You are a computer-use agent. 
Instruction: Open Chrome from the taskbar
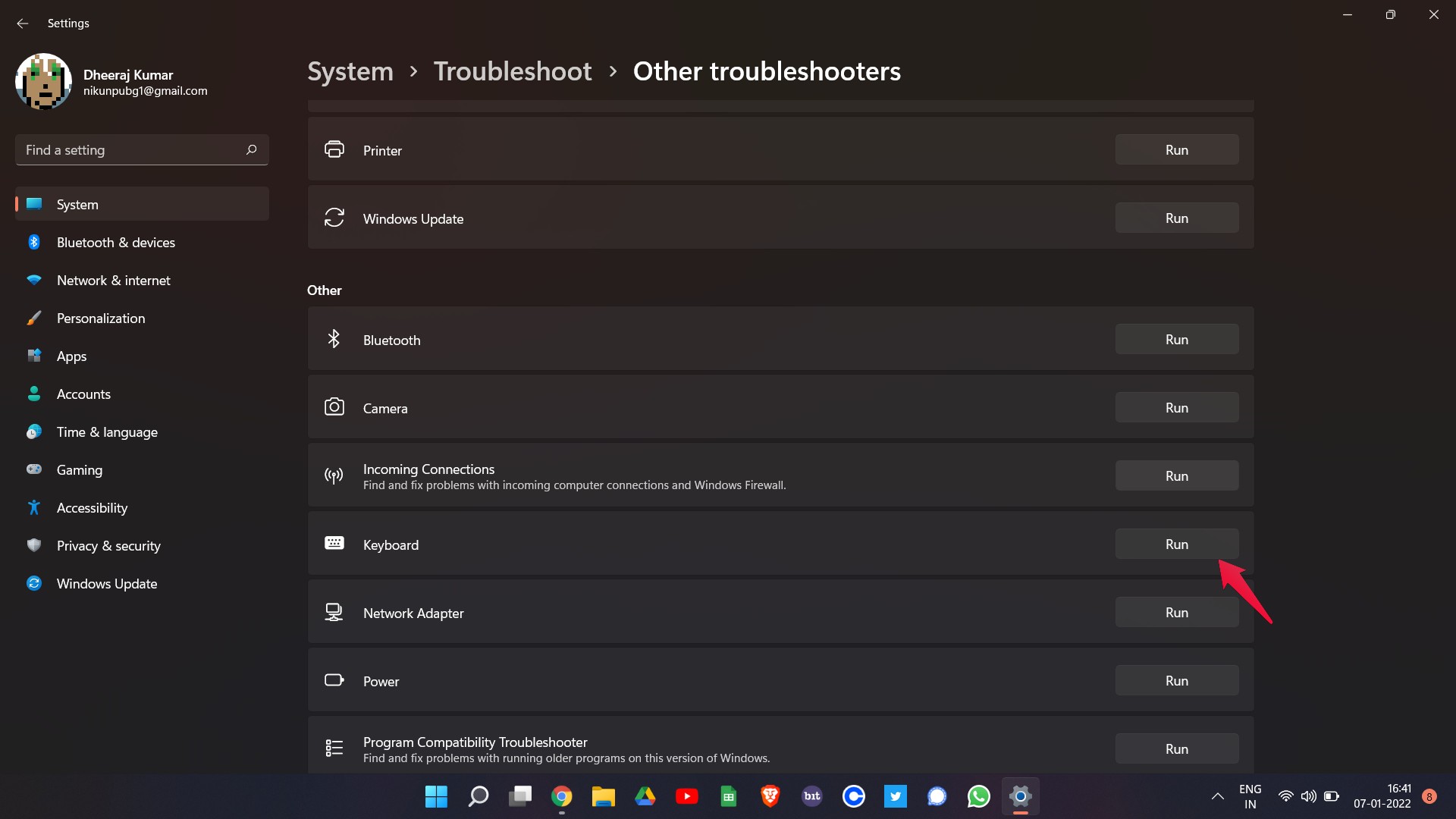click(561, 796)
